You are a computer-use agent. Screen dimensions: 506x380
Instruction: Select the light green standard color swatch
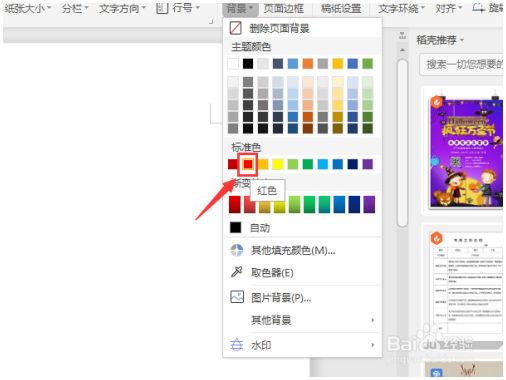click(293, 164)
